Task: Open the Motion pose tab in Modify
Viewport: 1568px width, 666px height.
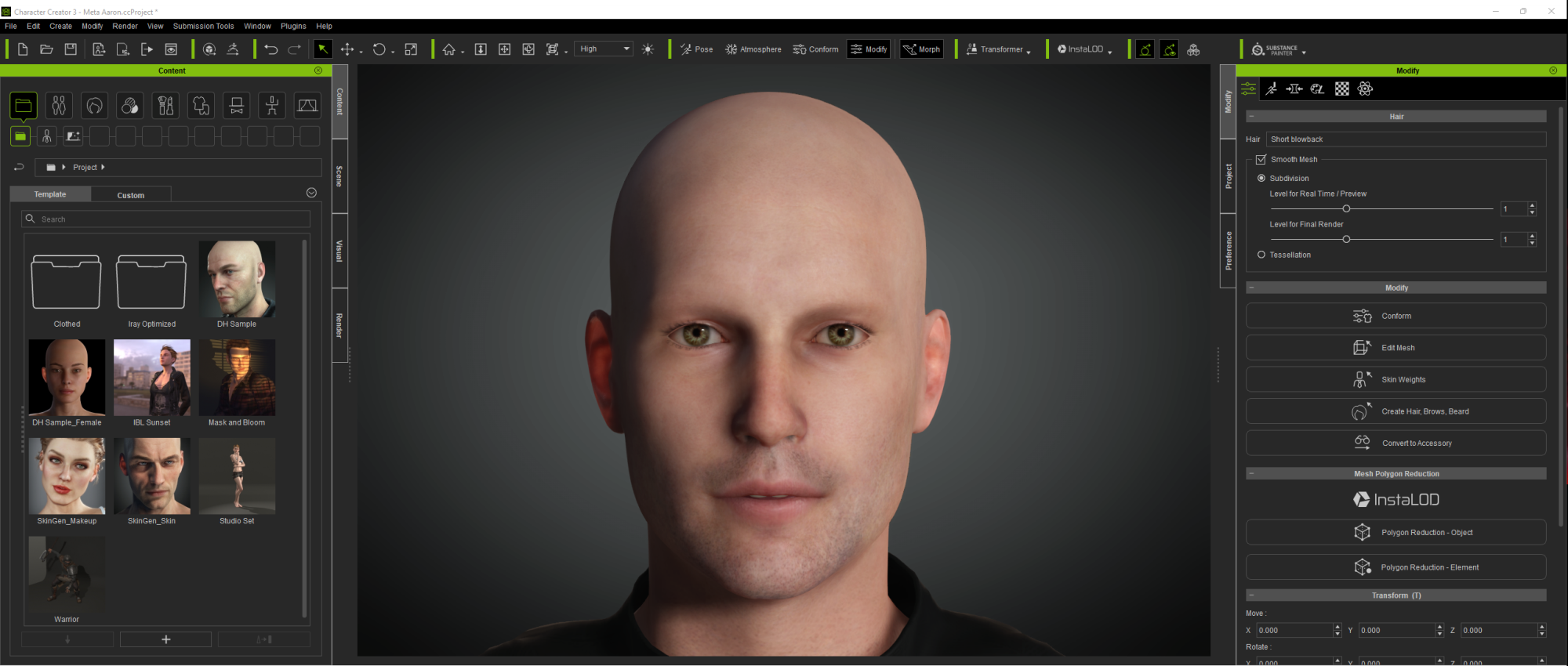Action: point(1272,89)
